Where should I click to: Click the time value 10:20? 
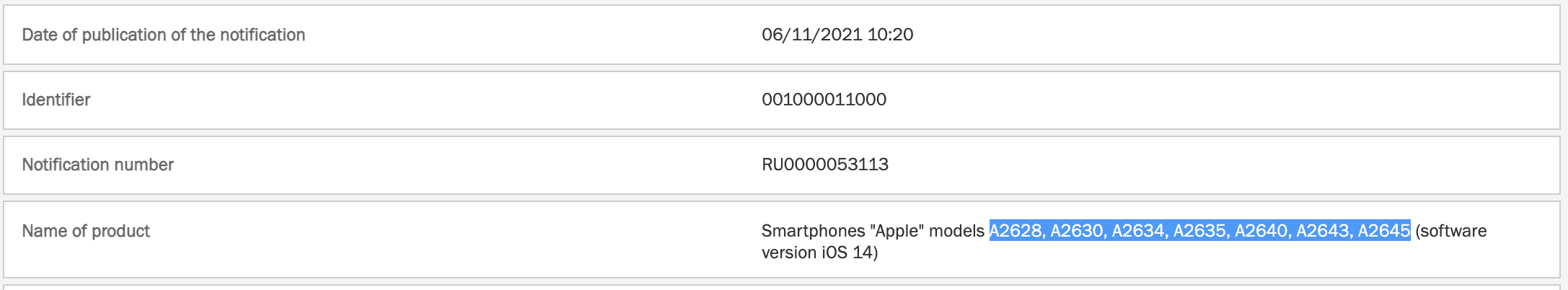click(x=890, y=35)
